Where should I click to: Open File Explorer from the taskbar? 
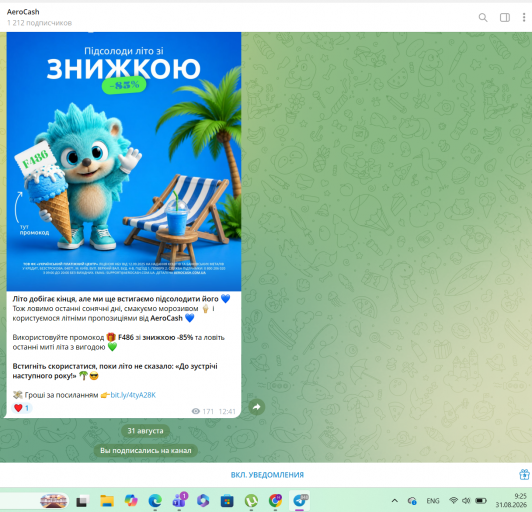coord(107,501)
